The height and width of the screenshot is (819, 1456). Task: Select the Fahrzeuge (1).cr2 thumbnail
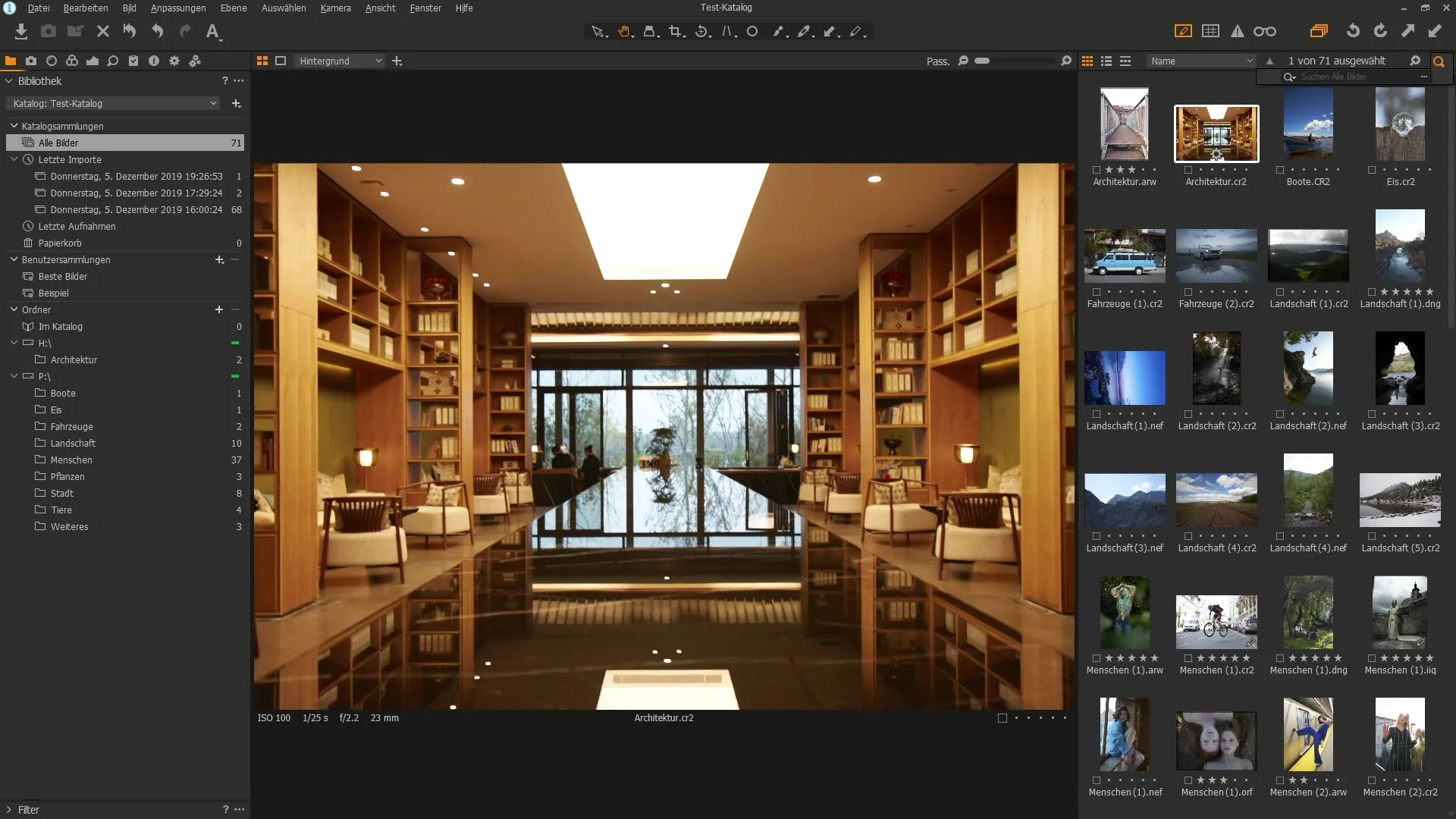[x=1125, y=256]
